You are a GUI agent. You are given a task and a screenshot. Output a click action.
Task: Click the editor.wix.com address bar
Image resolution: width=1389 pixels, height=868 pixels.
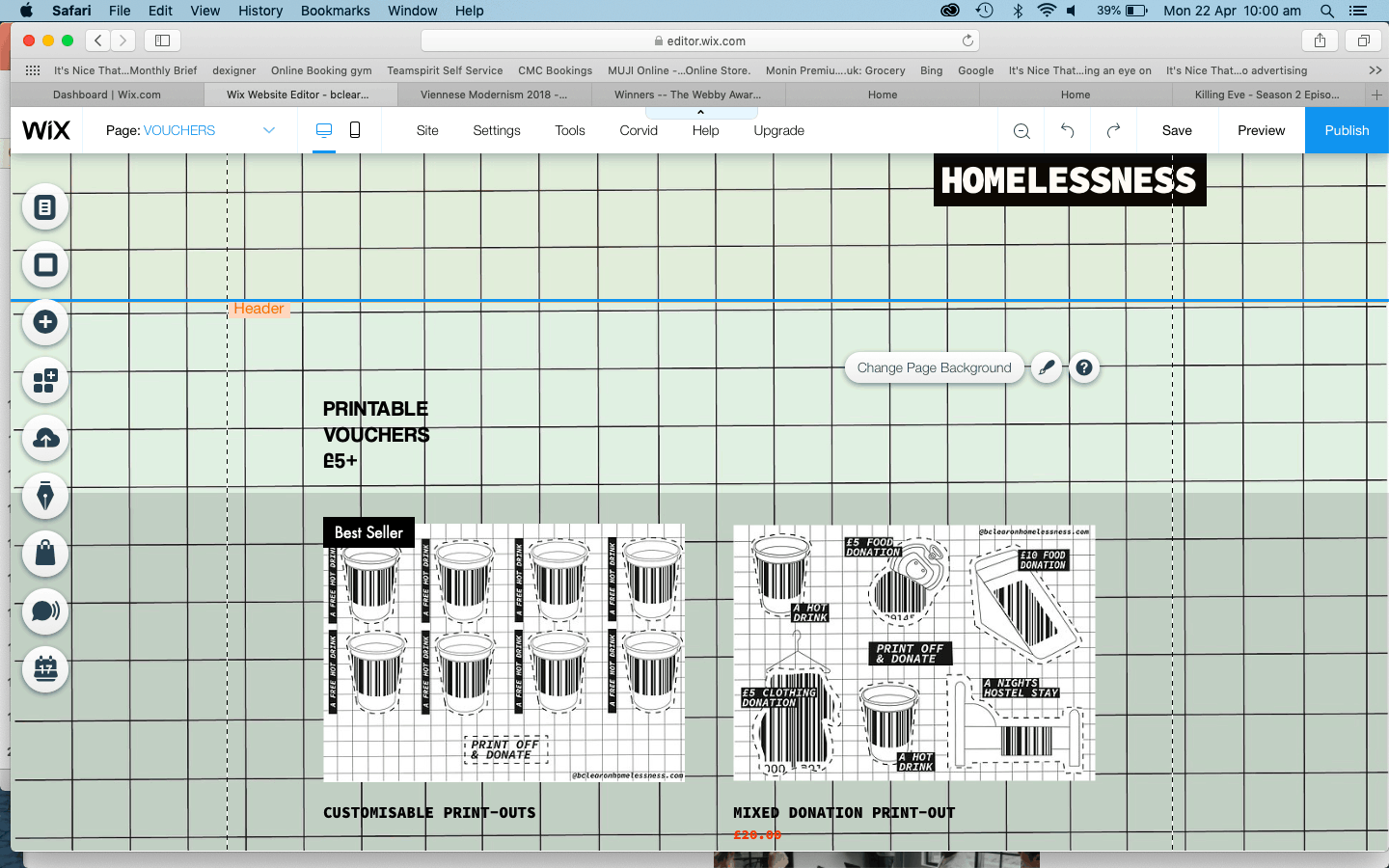[700, 41]
